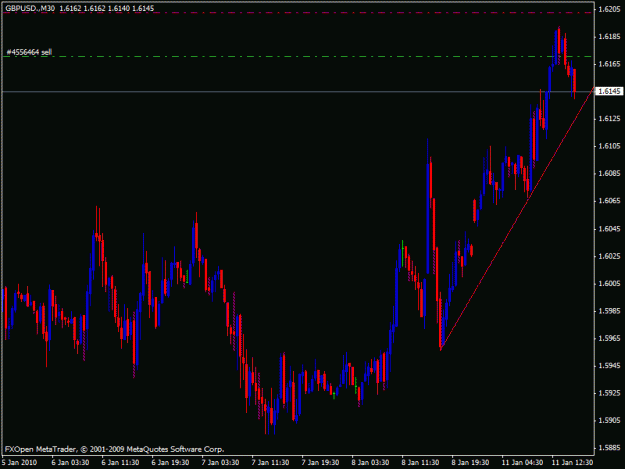Click the 1.6125 price scale label
The height and width of the screenshot is (469, 625).
coord(609,119)
